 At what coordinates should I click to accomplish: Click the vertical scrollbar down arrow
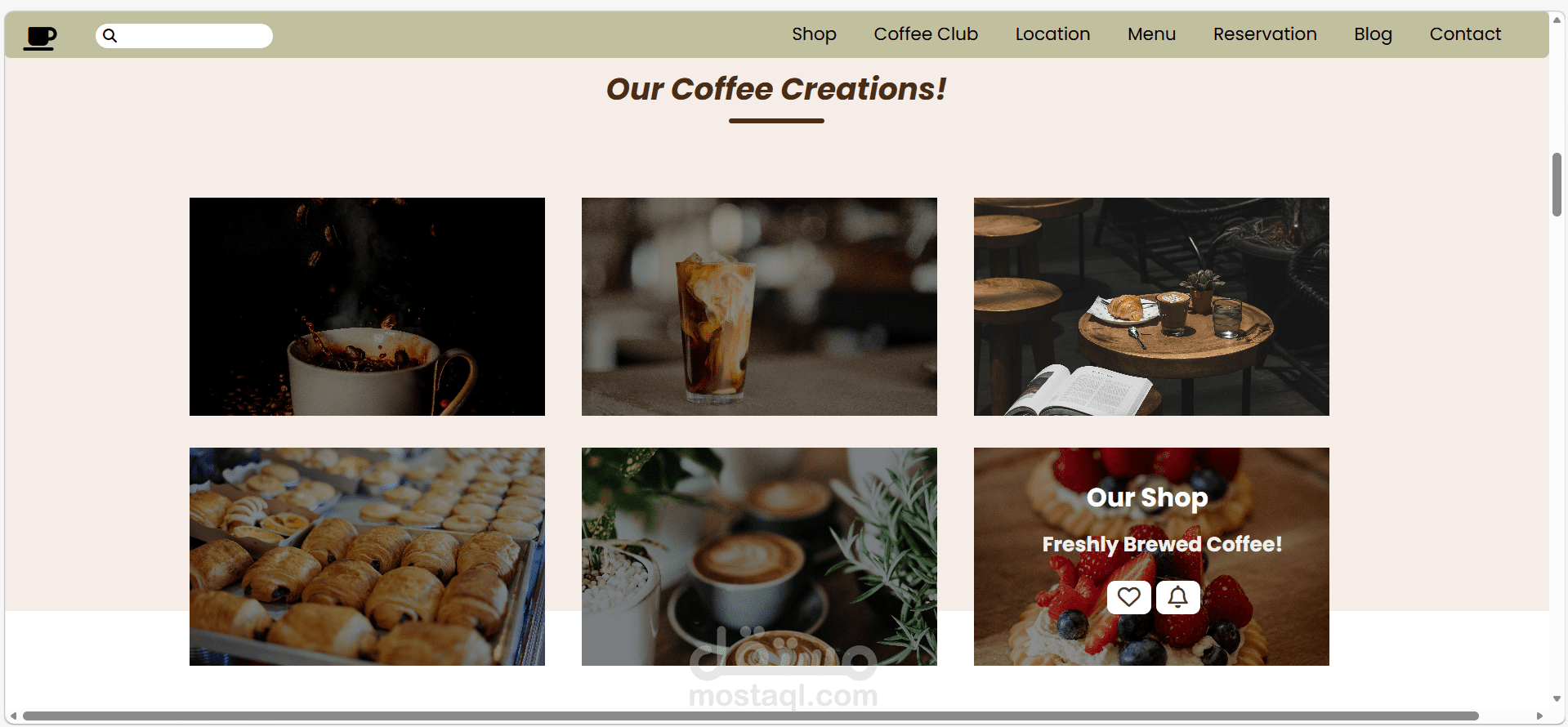1557,698
